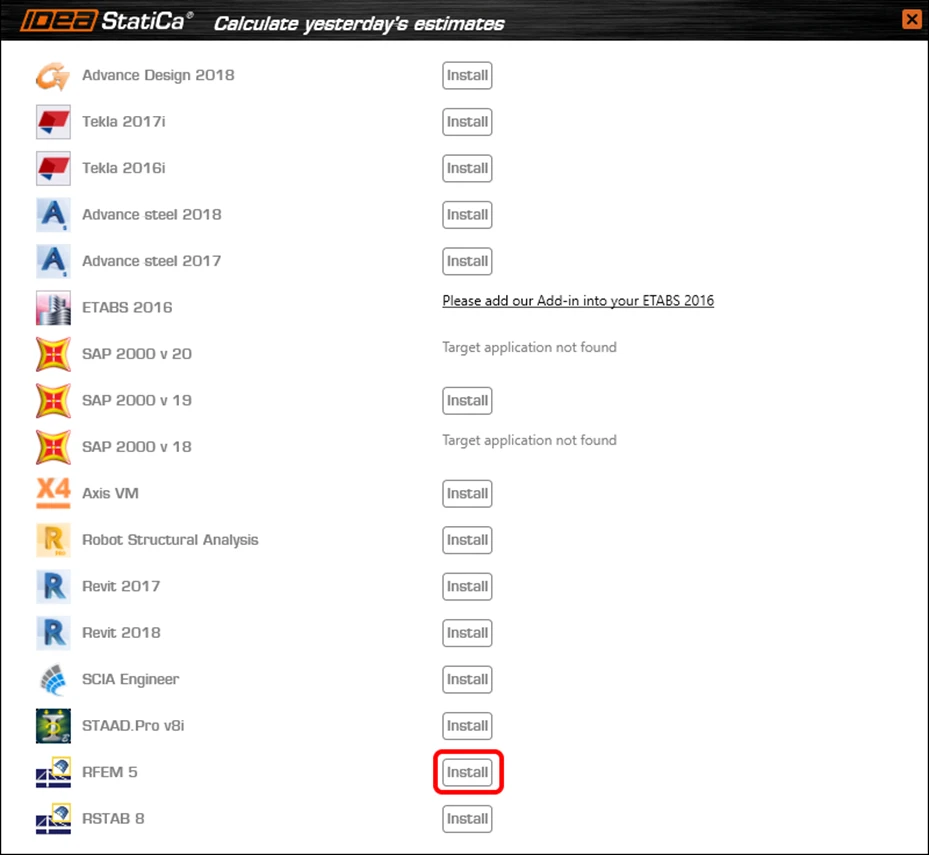Click the Axis VM X4 icon

pyautogui.click(x=53, y=493)
